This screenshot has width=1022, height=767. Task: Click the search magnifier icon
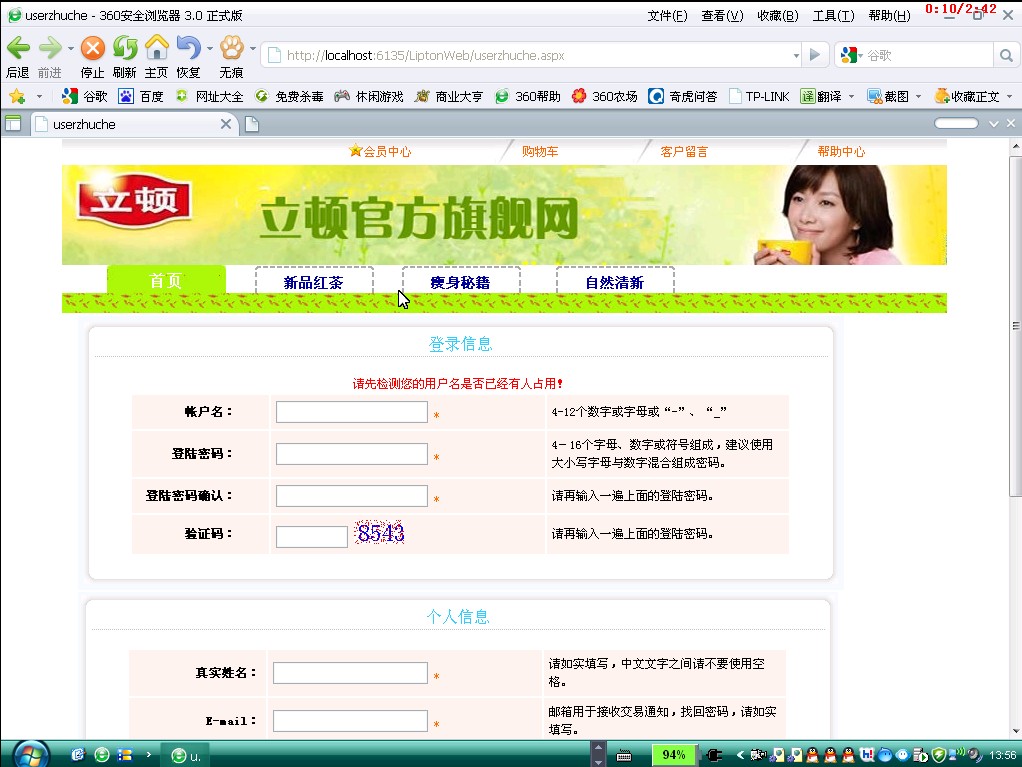click(1006, 56)
